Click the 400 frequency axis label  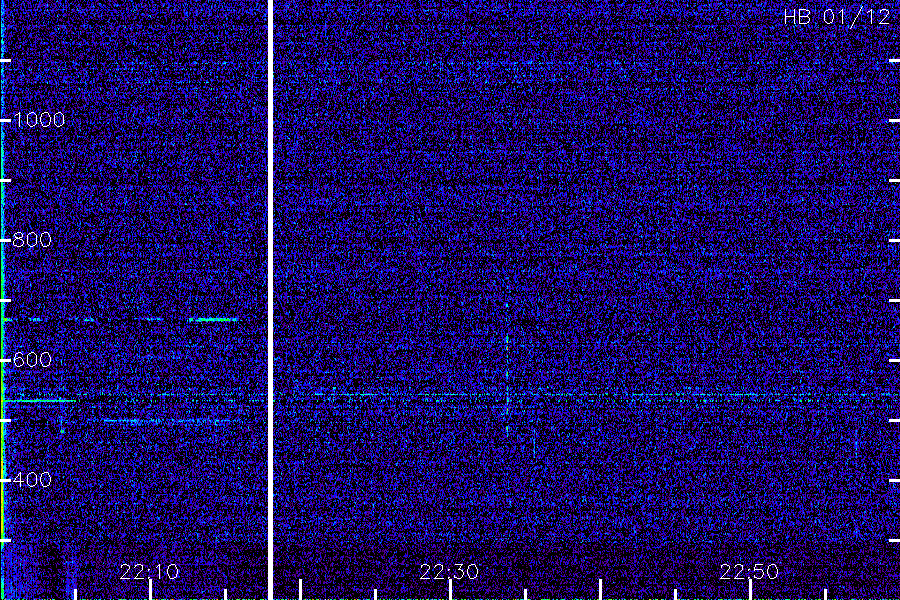tap(32, 479)
